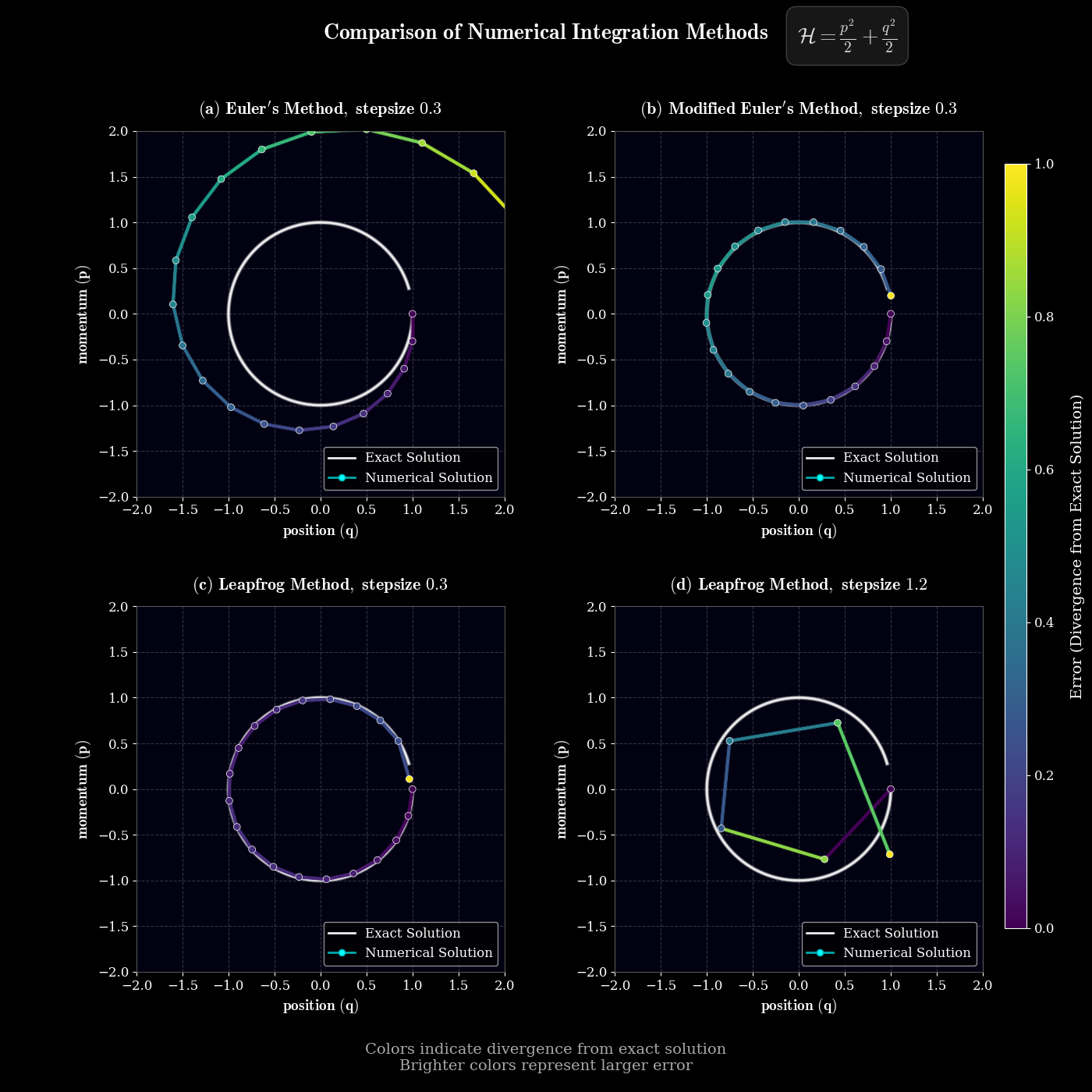This screenshot has height=1092, width=1092.
Task: Click the 'momentum (p)' axis label of panel (a)
Action: click(83, 314)
